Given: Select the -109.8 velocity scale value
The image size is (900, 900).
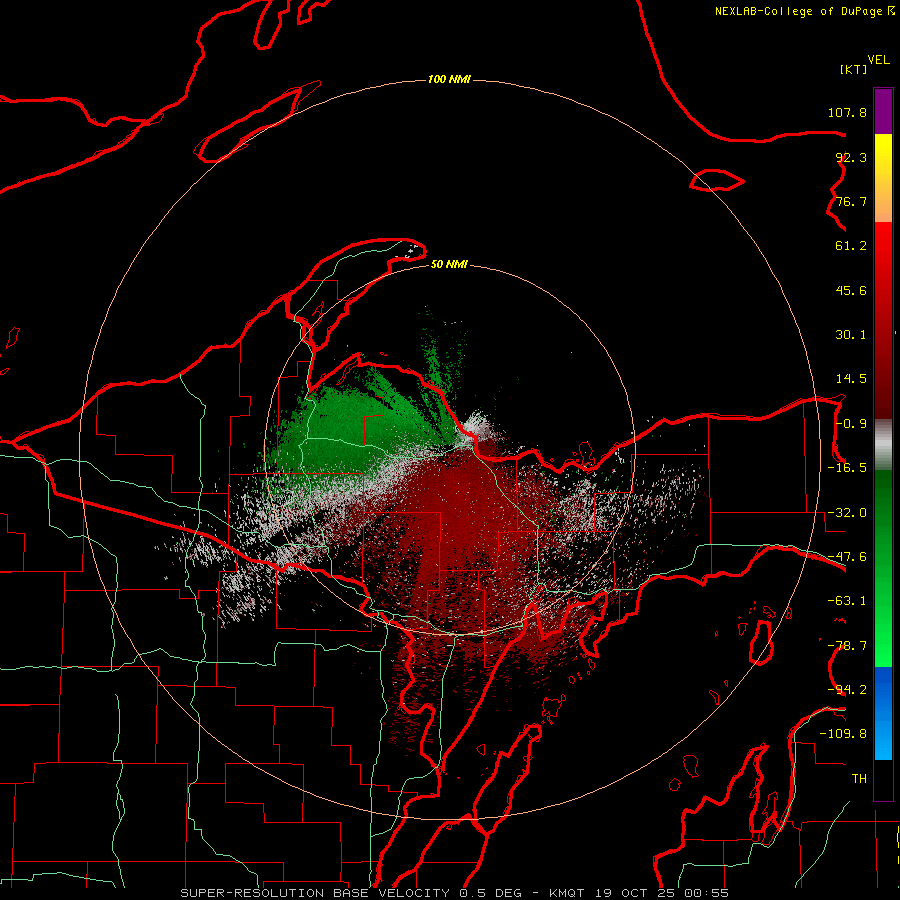Looking at the screenshot, I should coord(843,734).
